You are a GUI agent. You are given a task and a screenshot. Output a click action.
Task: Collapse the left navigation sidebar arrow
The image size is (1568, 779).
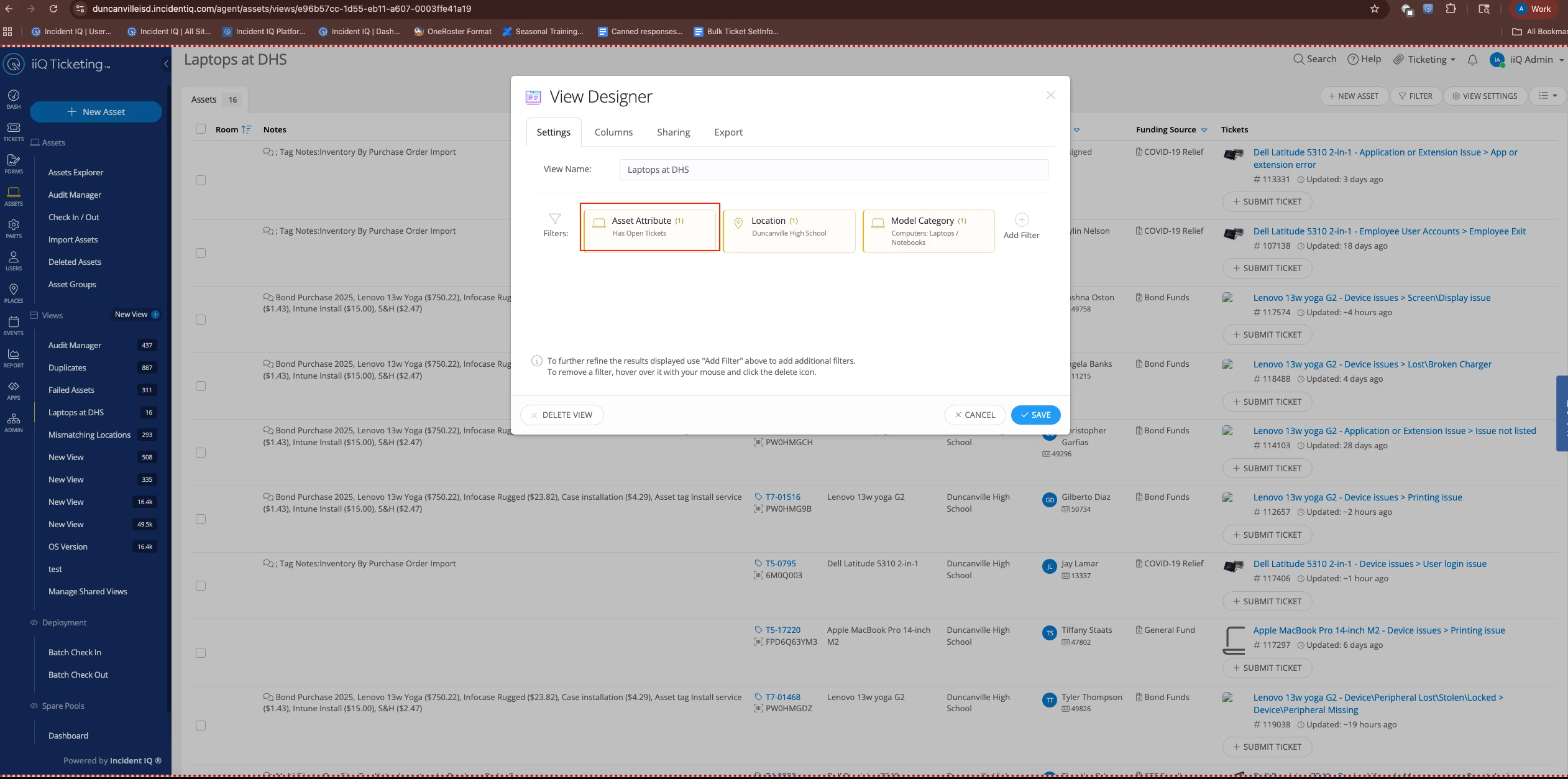166,64
